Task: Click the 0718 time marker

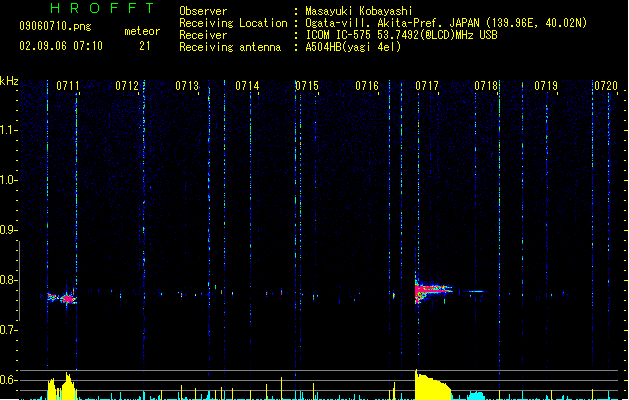Action: pos(486,86)
